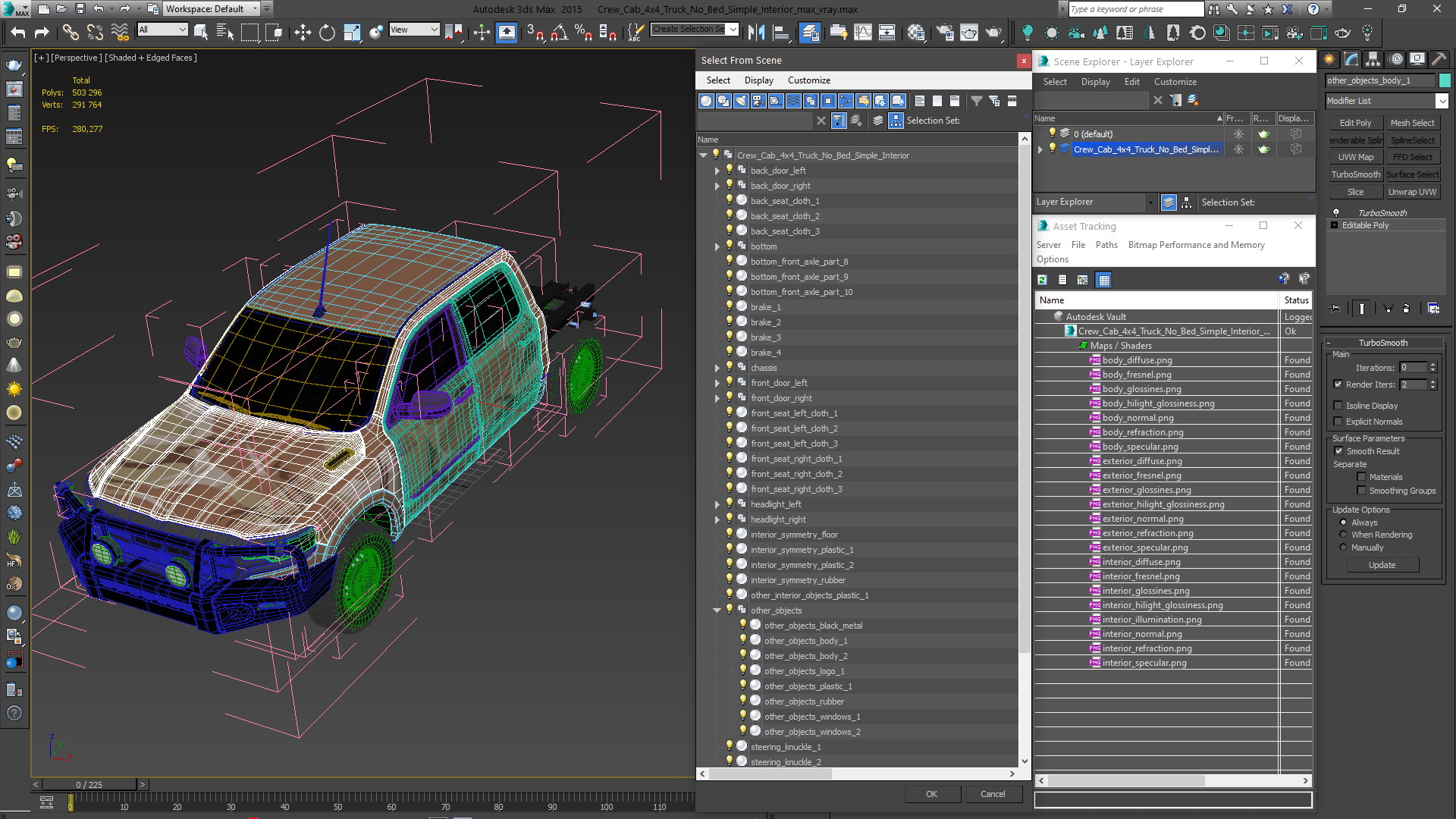The height and width of the screenshot is (819, 1456).
Task: Click the teal light bulb toolbar icon
Action: [x=1028, y=32]
